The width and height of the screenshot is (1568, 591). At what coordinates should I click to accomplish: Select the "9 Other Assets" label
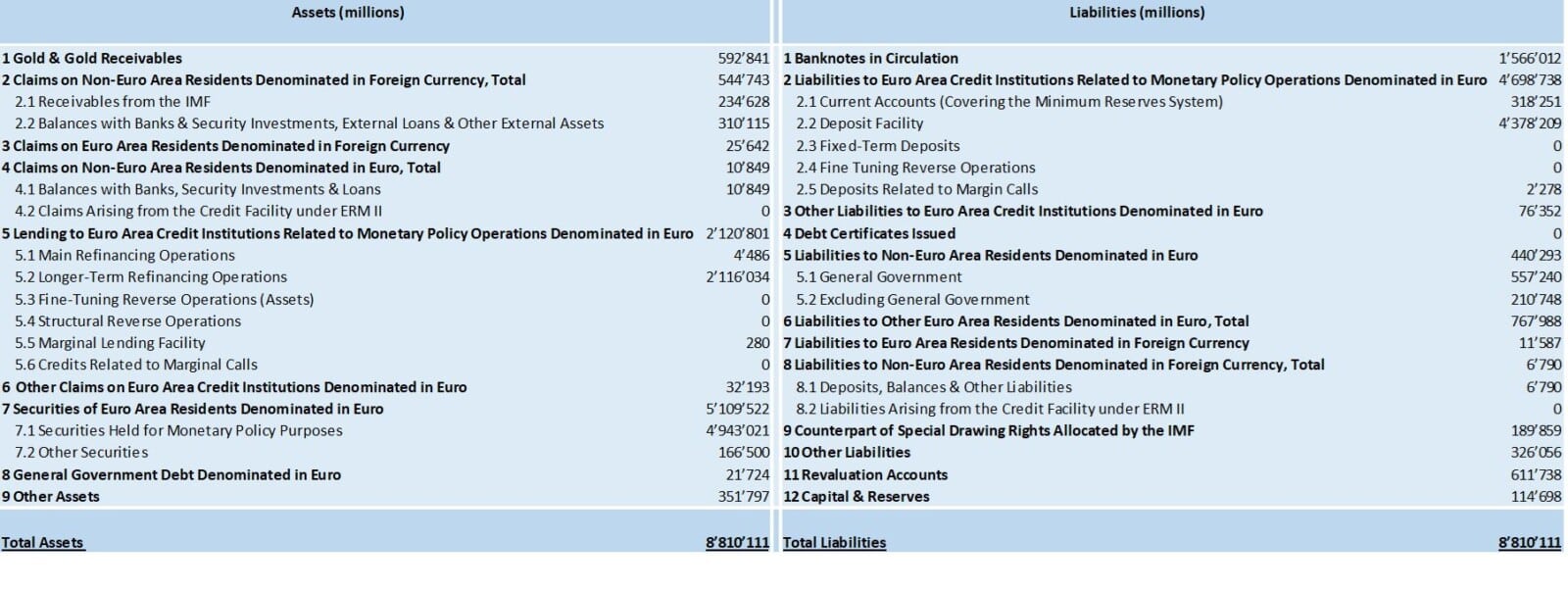(x=51, y=497)
